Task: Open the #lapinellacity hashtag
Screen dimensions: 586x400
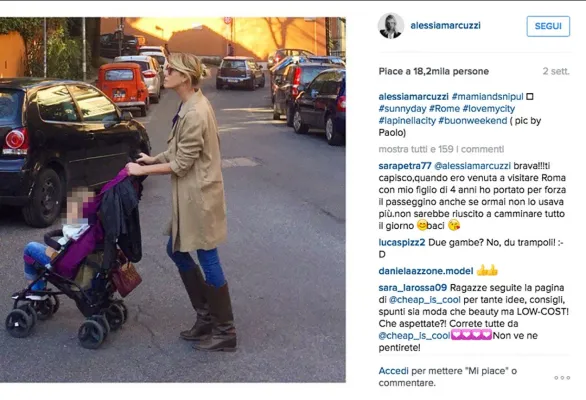Action: (407, 120)
